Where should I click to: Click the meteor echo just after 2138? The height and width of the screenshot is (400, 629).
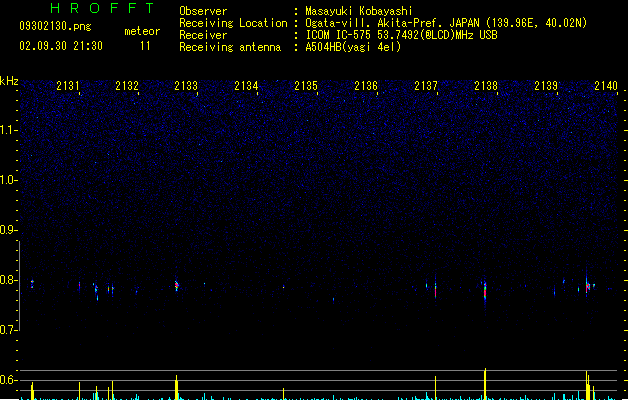[x=485, y=291]
